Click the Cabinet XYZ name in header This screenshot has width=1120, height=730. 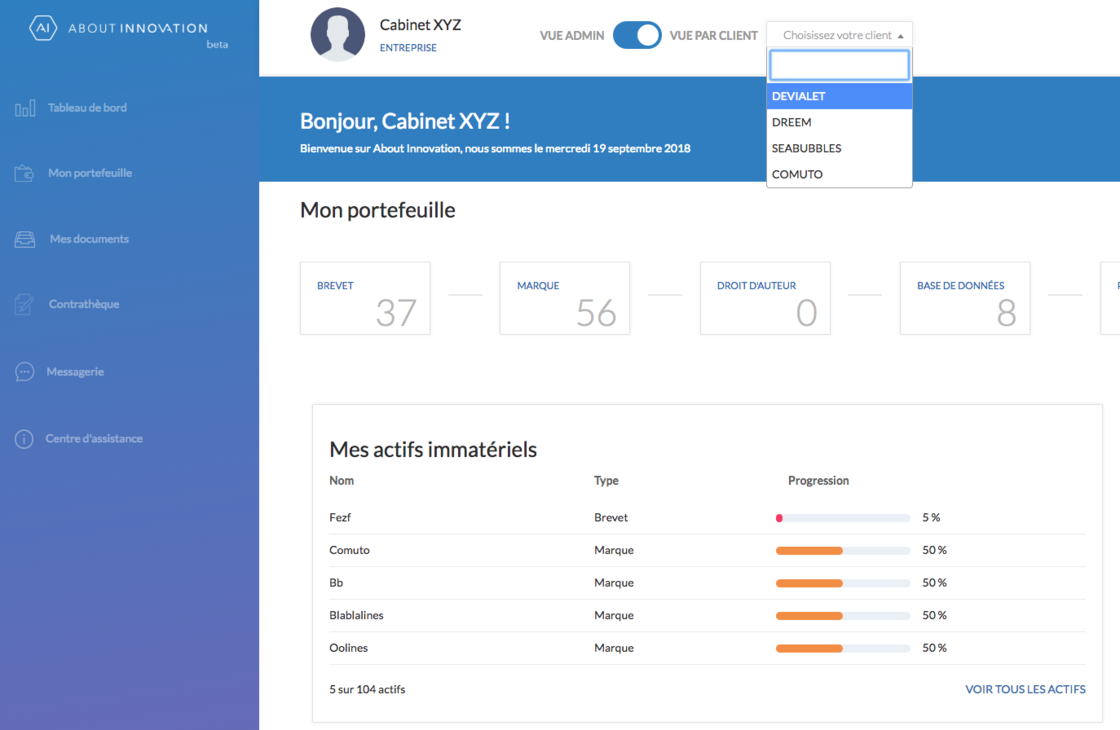(x=420, y=25)
